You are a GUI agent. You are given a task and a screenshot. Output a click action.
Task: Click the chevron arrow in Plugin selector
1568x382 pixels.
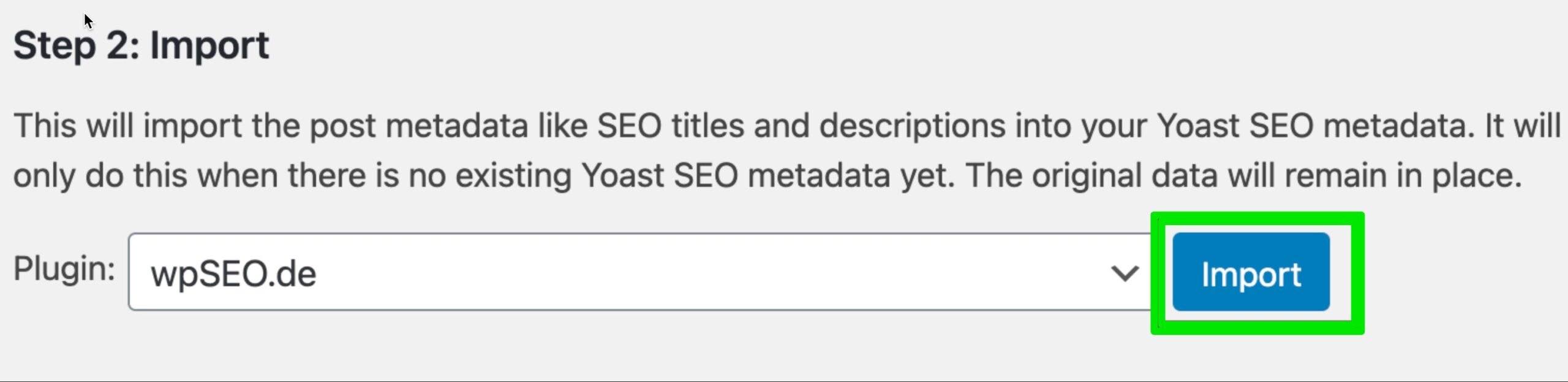1125,273
